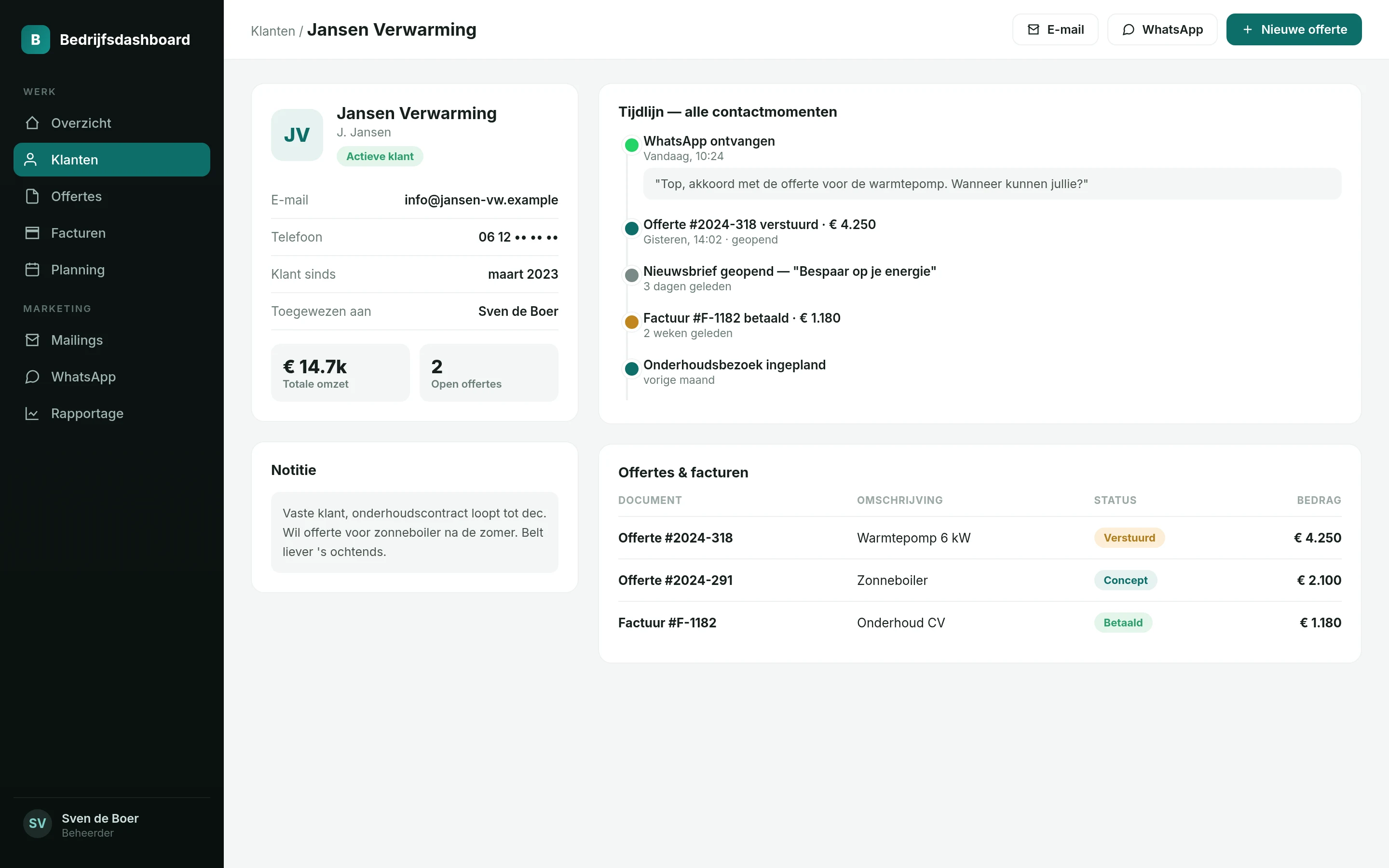Open the Planning menu item
Screen dimensions: 1389x868
tap(112, 270)
